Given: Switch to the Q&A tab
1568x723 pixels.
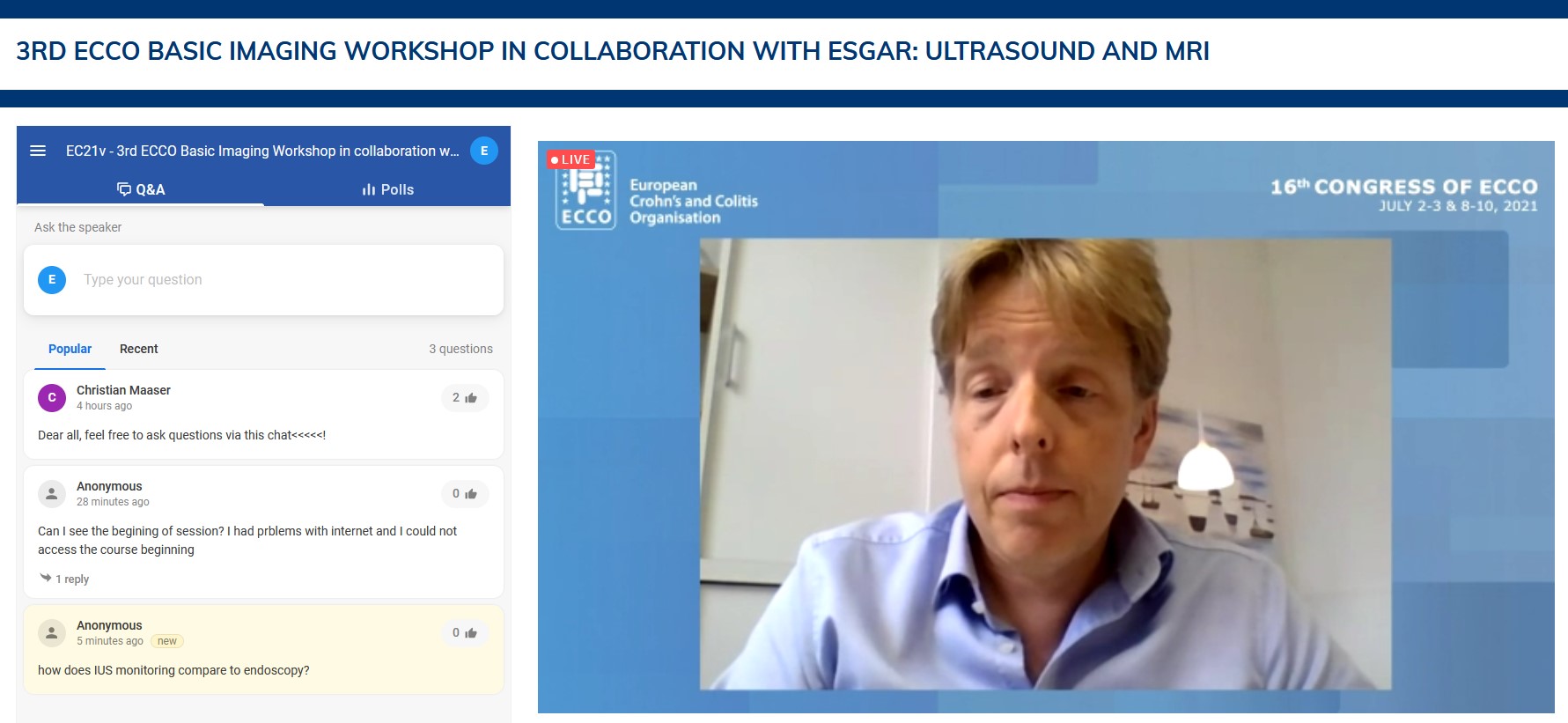Looking at the screenshot, I should (x=141, y=189).
